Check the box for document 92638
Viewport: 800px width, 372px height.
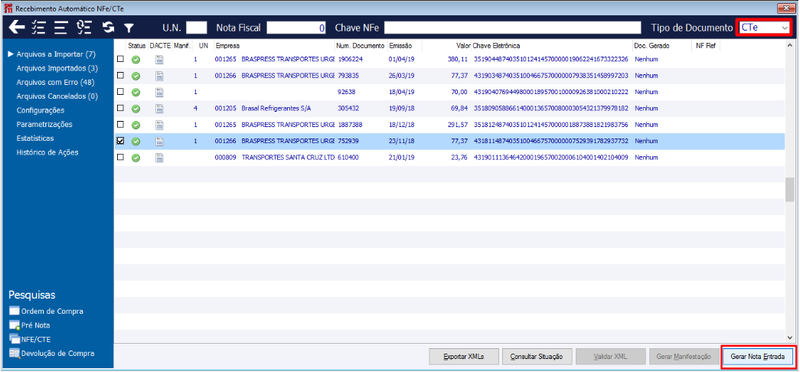pyautogui.click(x=120, y=92)
